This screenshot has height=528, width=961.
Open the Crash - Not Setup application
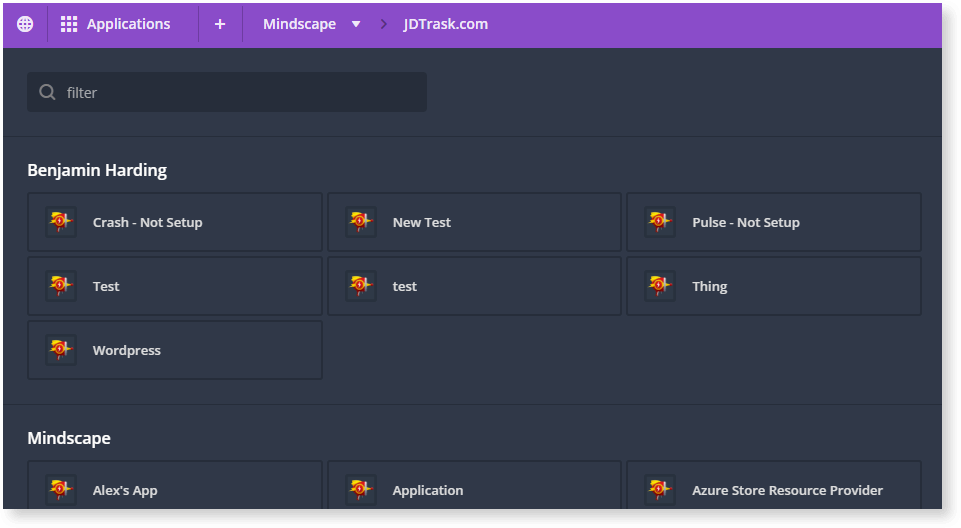click(175, 222)
